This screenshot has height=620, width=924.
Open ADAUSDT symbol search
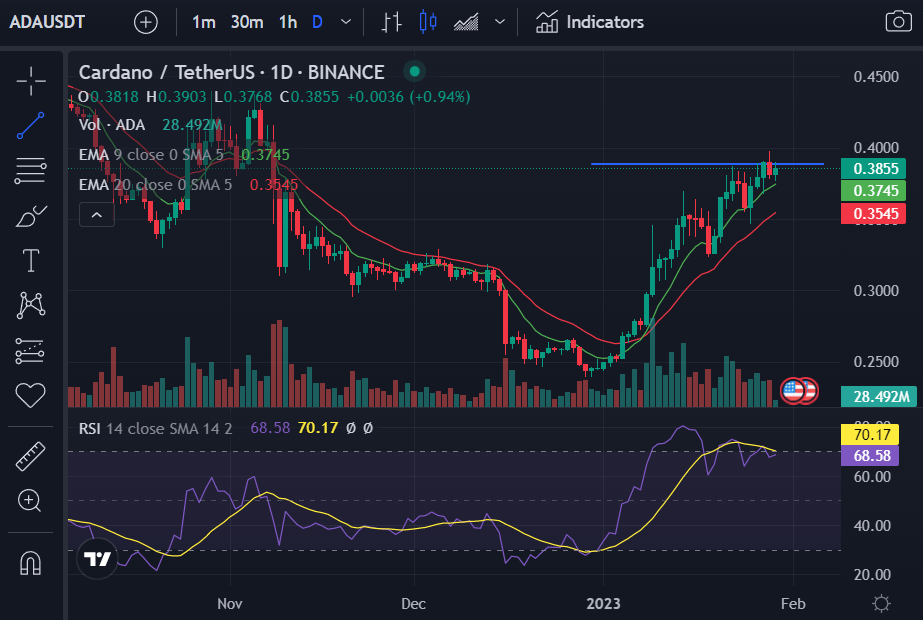pos(47,22)
